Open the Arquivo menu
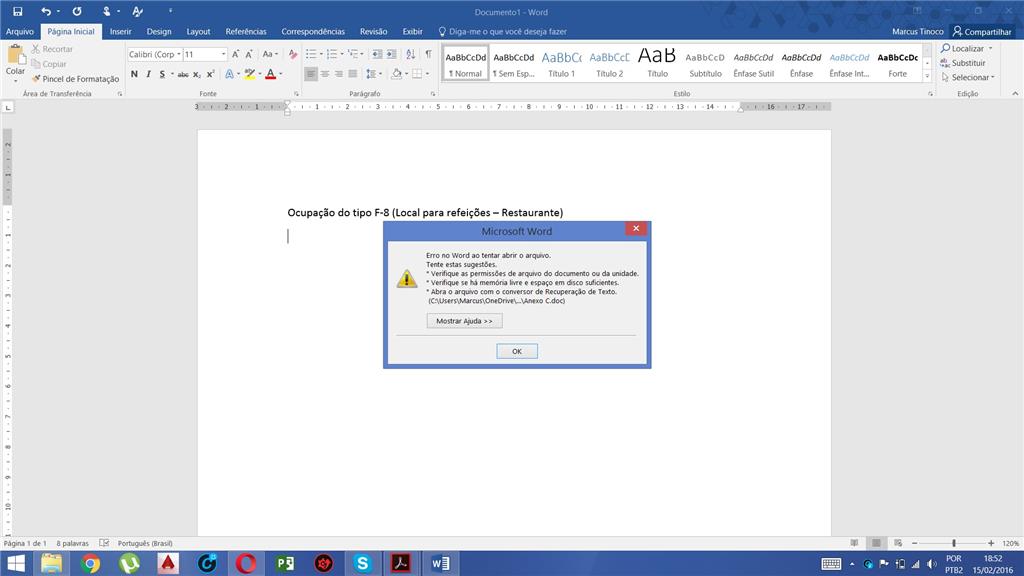The width and height of the screenshot is (1024, 576). point(20,31)
